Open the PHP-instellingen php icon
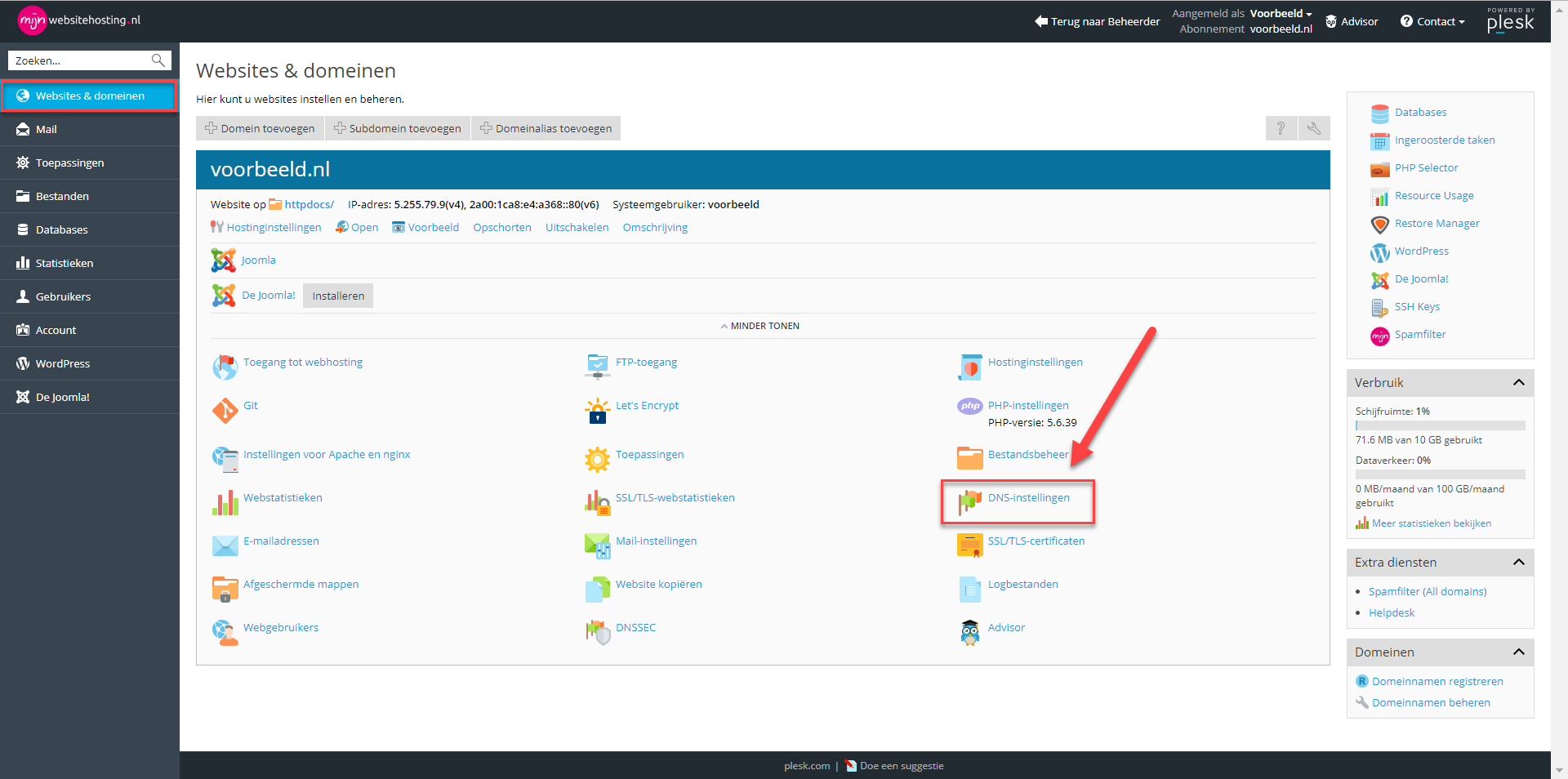Screen dimensions: 1568x779 pyautogui.click(x=969, y=406)
